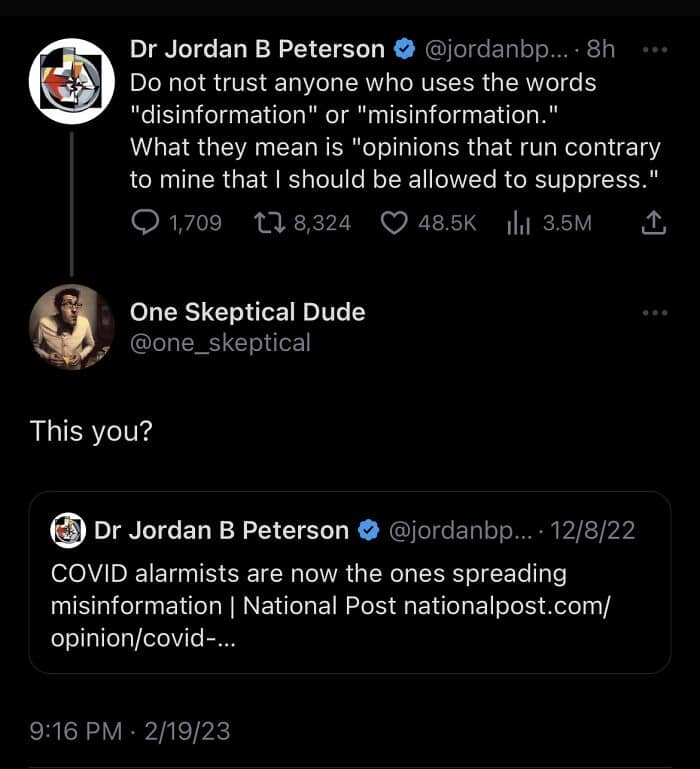This screenshot has height=769, width=700.
Task: Click the 8h timestamp on Peterson's tweet
Action: [601, 49]
